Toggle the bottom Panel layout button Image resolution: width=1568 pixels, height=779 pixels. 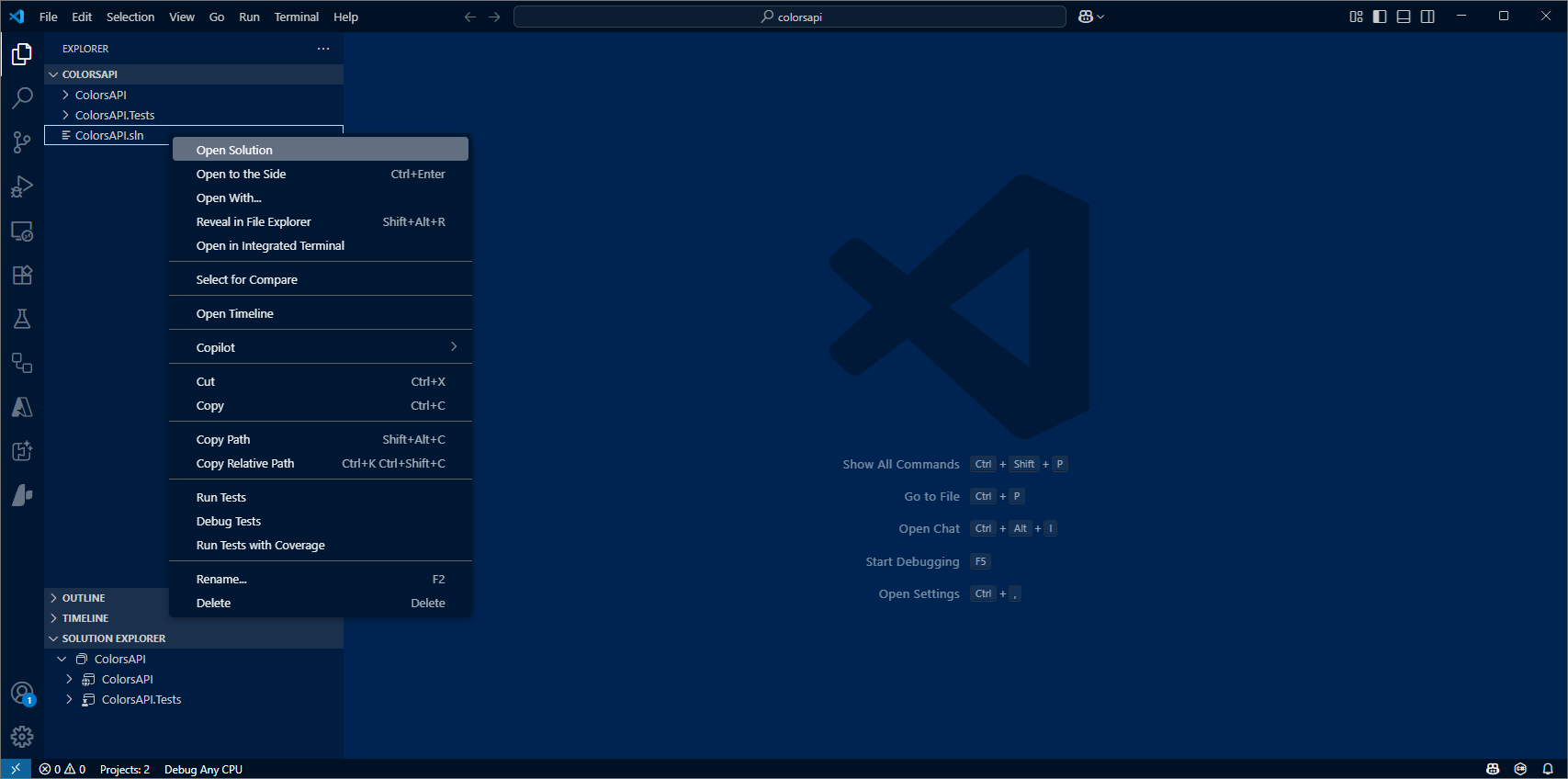click(1404, 17)
